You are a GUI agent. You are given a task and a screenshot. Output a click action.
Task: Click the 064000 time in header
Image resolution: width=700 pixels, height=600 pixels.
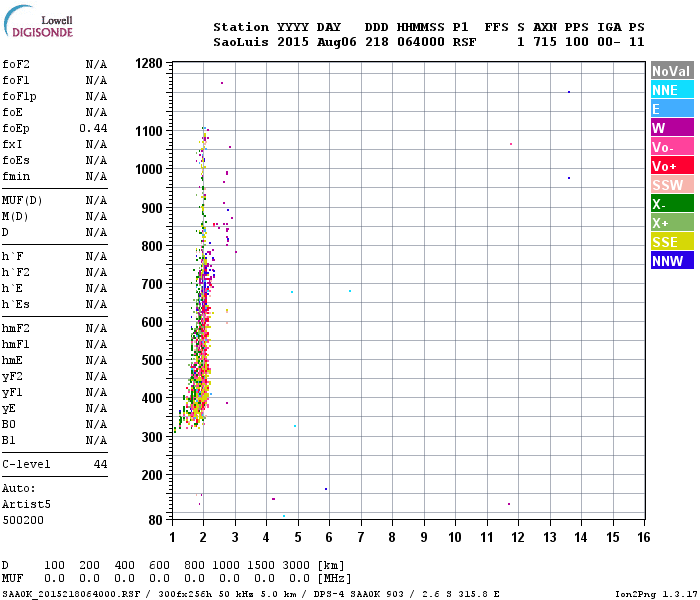(421, 42)
